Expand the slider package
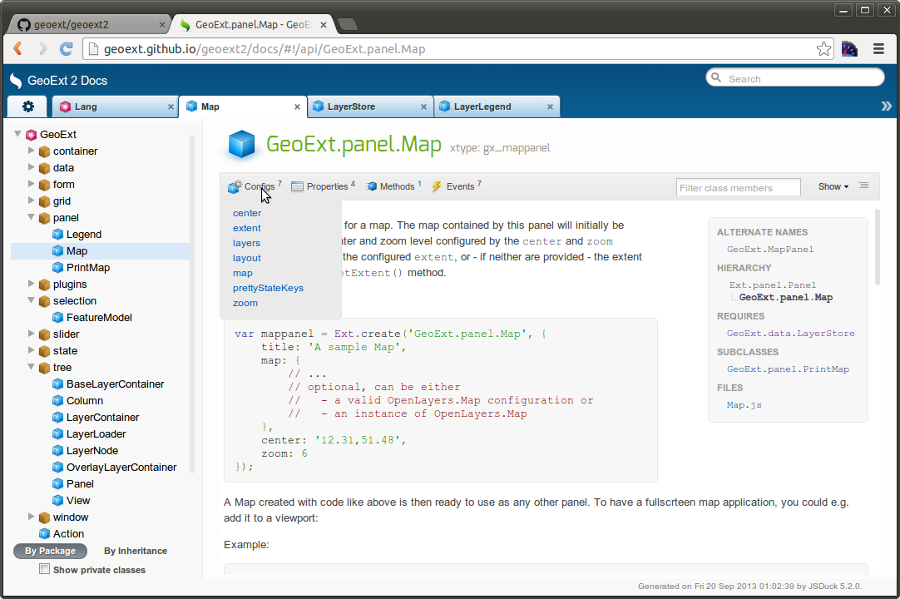The height and width of the screenshot is (599, 900). click(x=31, y=333)
